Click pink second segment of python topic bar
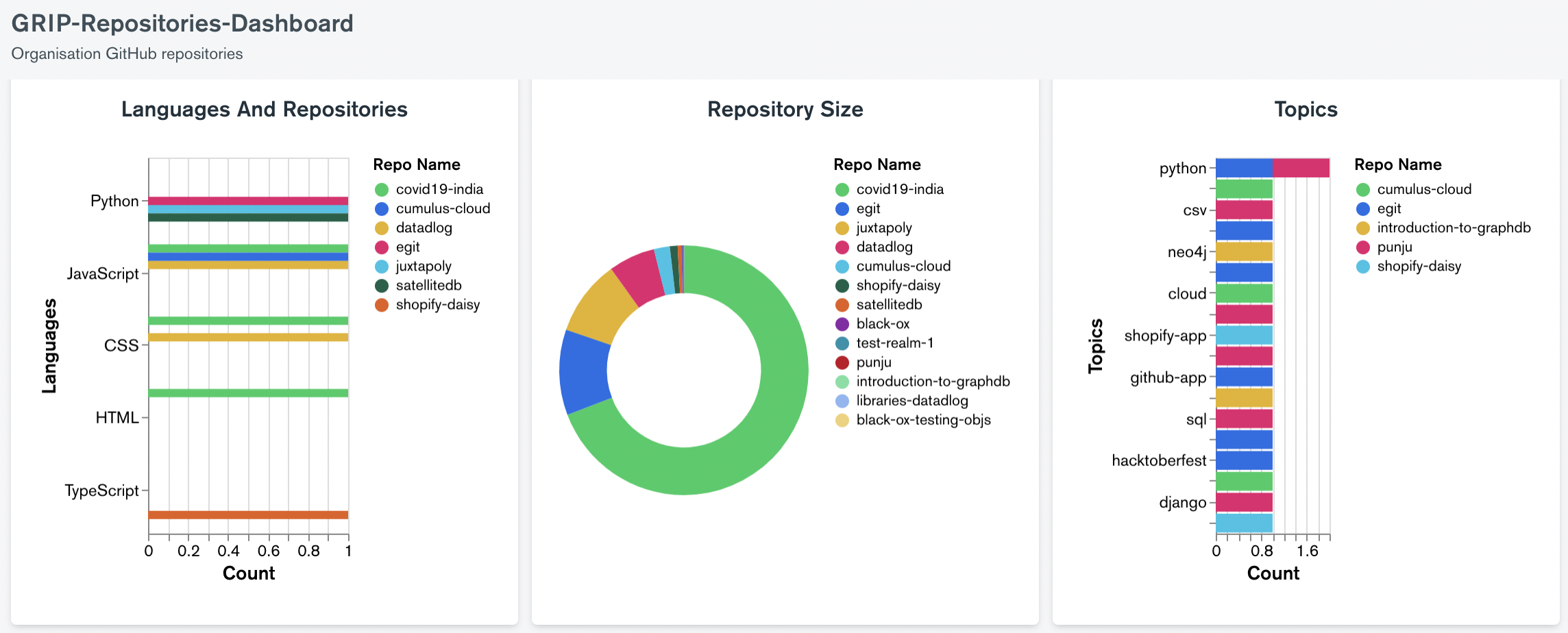 (x=1301, y=168)
